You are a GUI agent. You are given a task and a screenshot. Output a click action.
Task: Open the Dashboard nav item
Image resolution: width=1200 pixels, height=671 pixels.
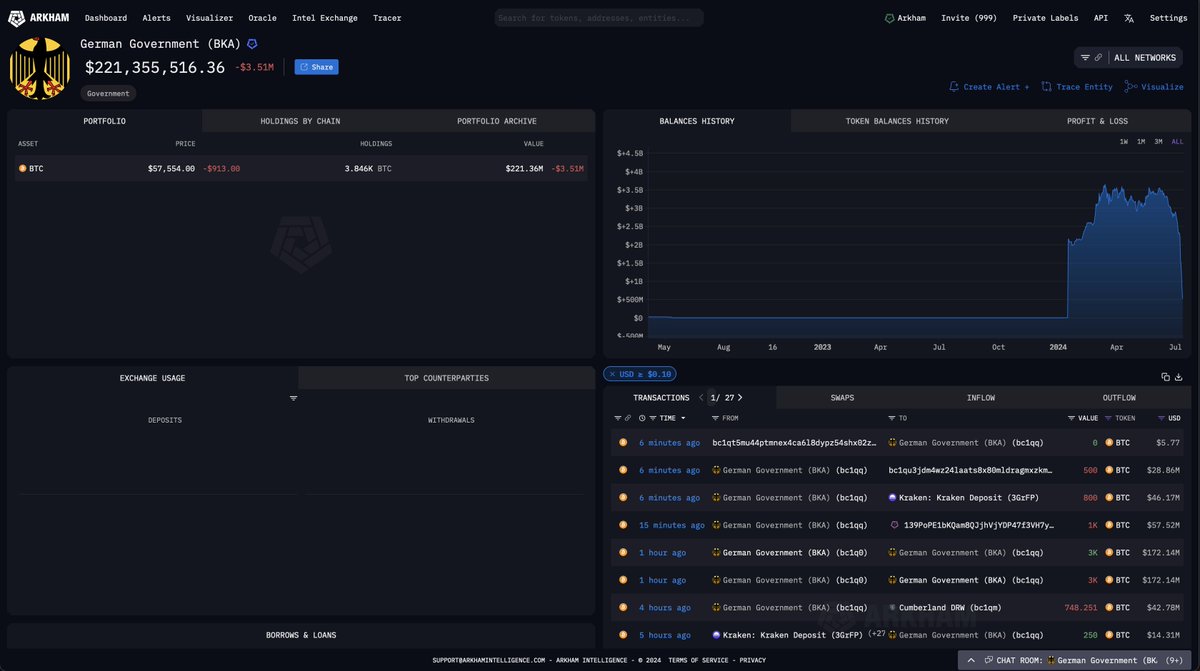click(x=106, y=18)
